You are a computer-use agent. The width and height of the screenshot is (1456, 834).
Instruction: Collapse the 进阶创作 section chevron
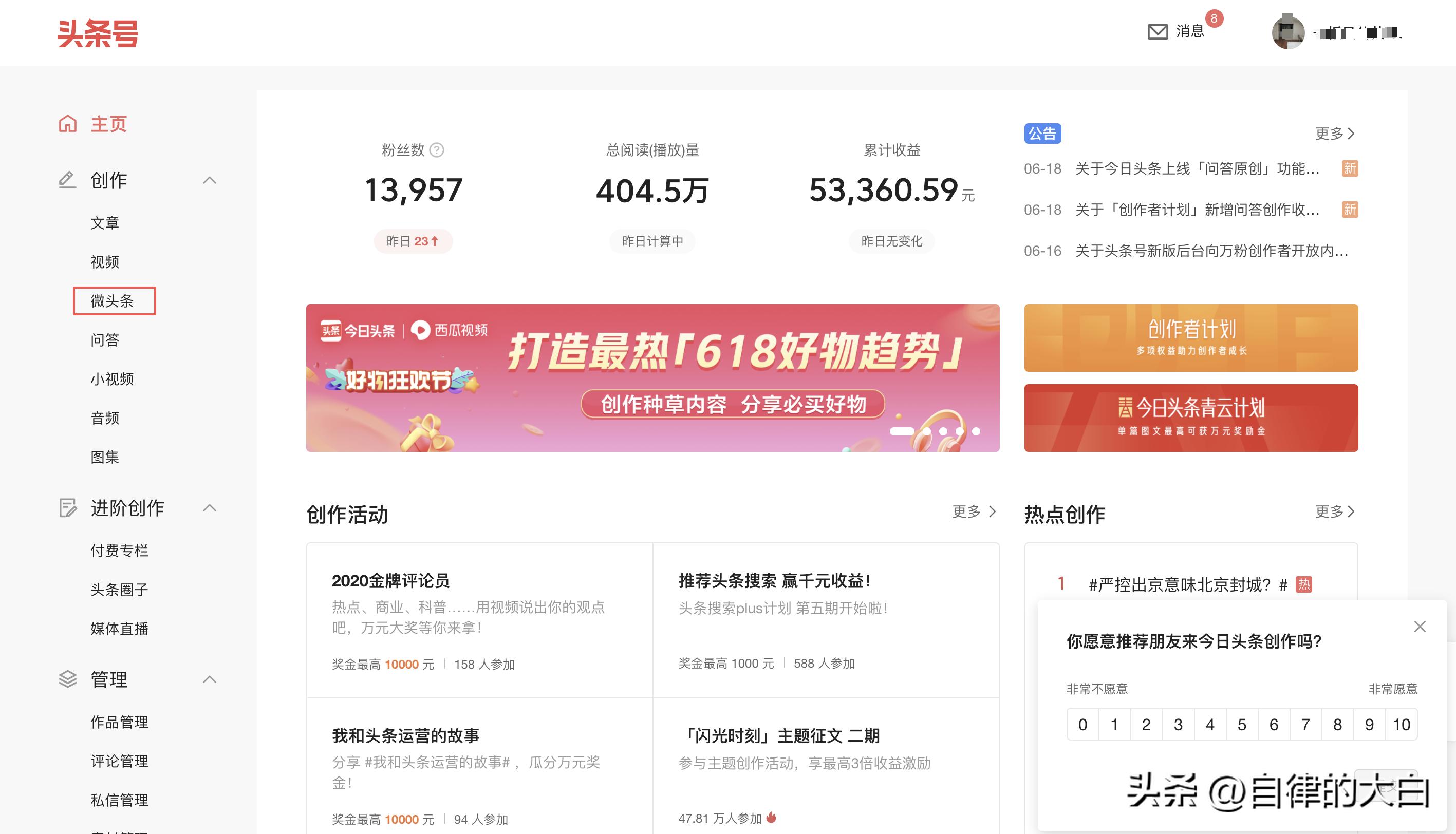(x=210, y=507)
